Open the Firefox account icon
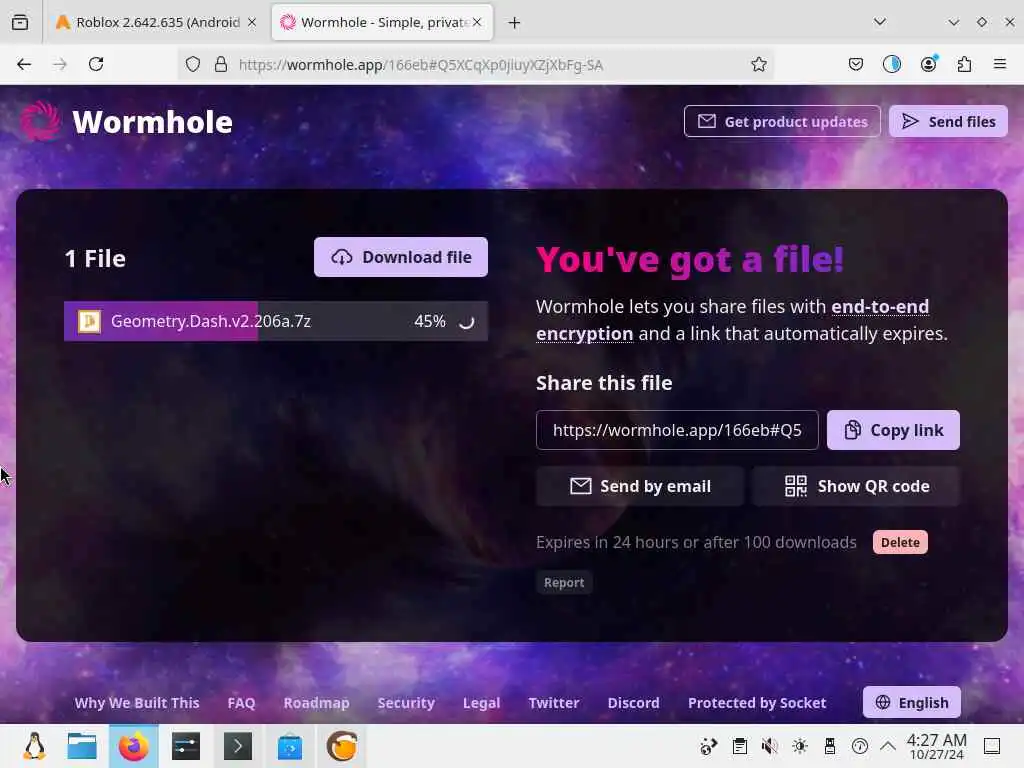1024x768 pixels. (928, 64)
